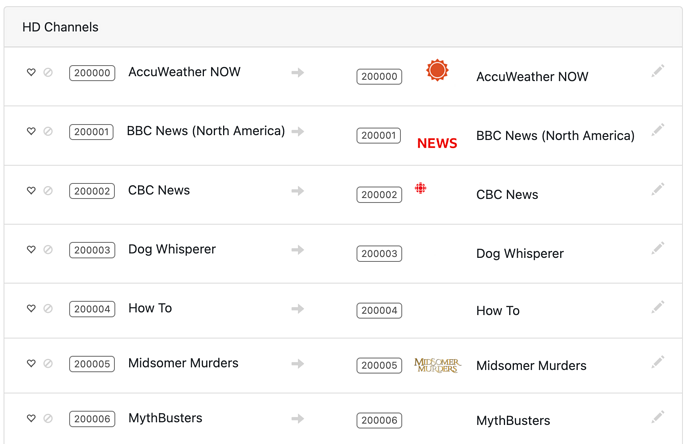Click mapped name Midsomer Murders on right
690x444 pixels.
531,366
